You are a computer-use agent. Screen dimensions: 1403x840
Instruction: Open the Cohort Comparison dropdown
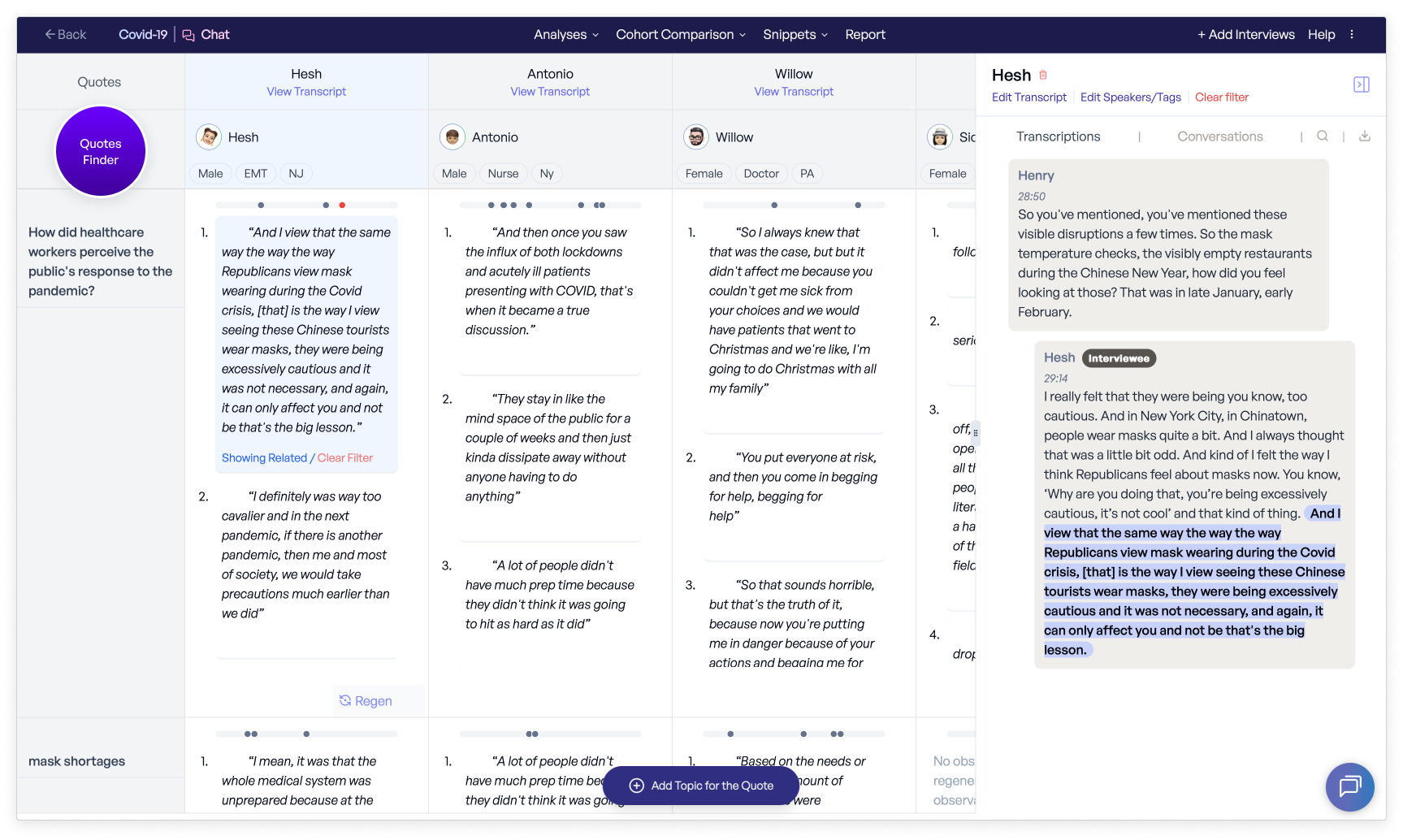pyautogui.click(x=680, y=35)
